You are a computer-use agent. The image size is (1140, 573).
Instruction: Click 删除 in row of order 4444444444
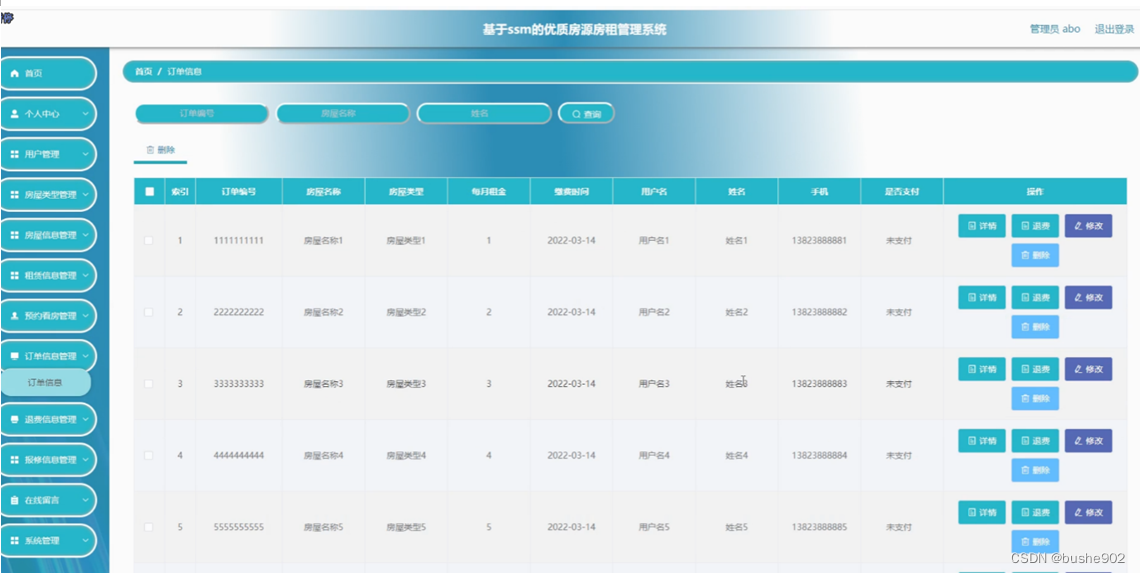[1035, 470]
